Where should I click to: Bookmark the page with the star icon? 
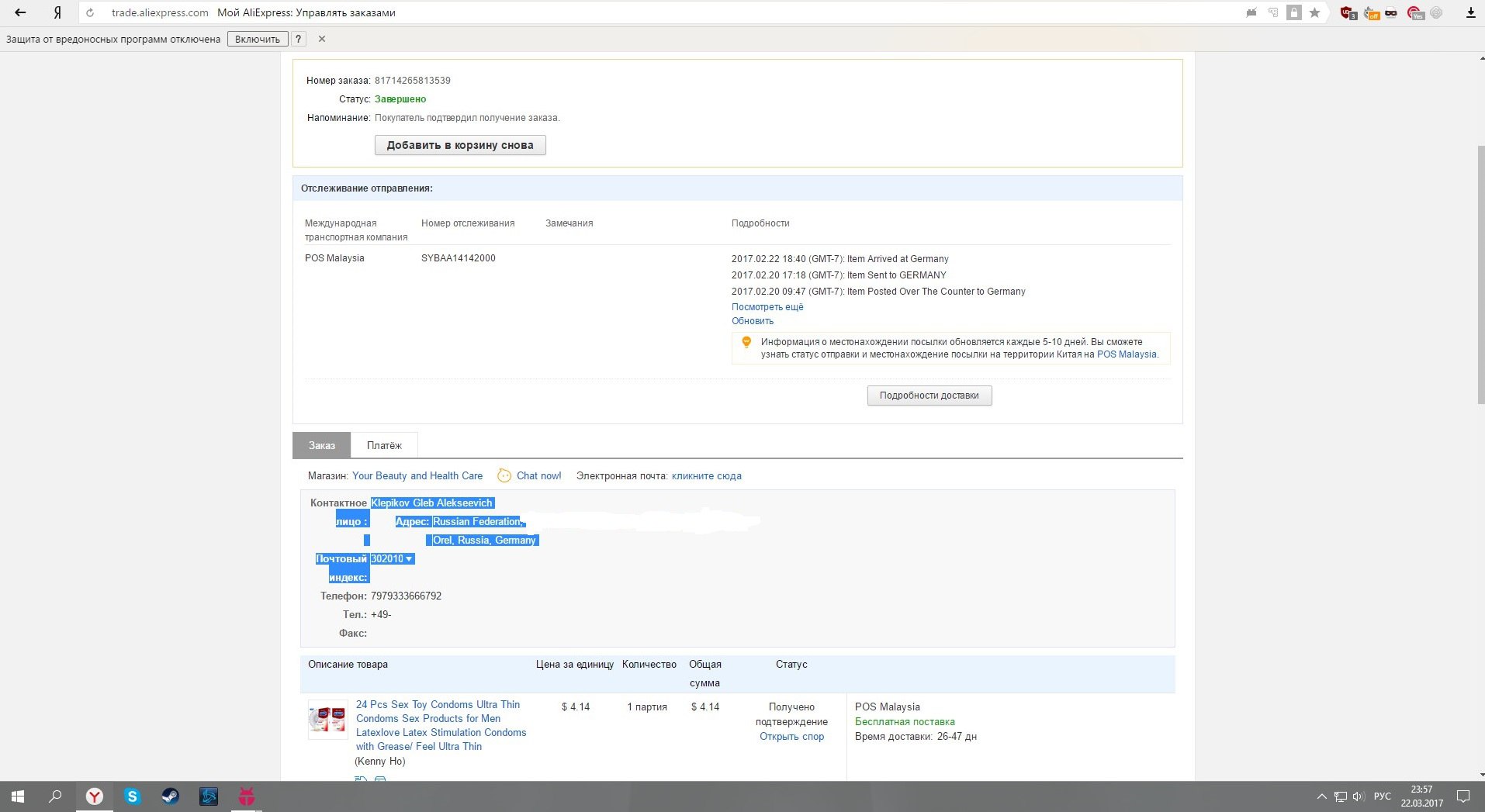(x=1314, y=12)
